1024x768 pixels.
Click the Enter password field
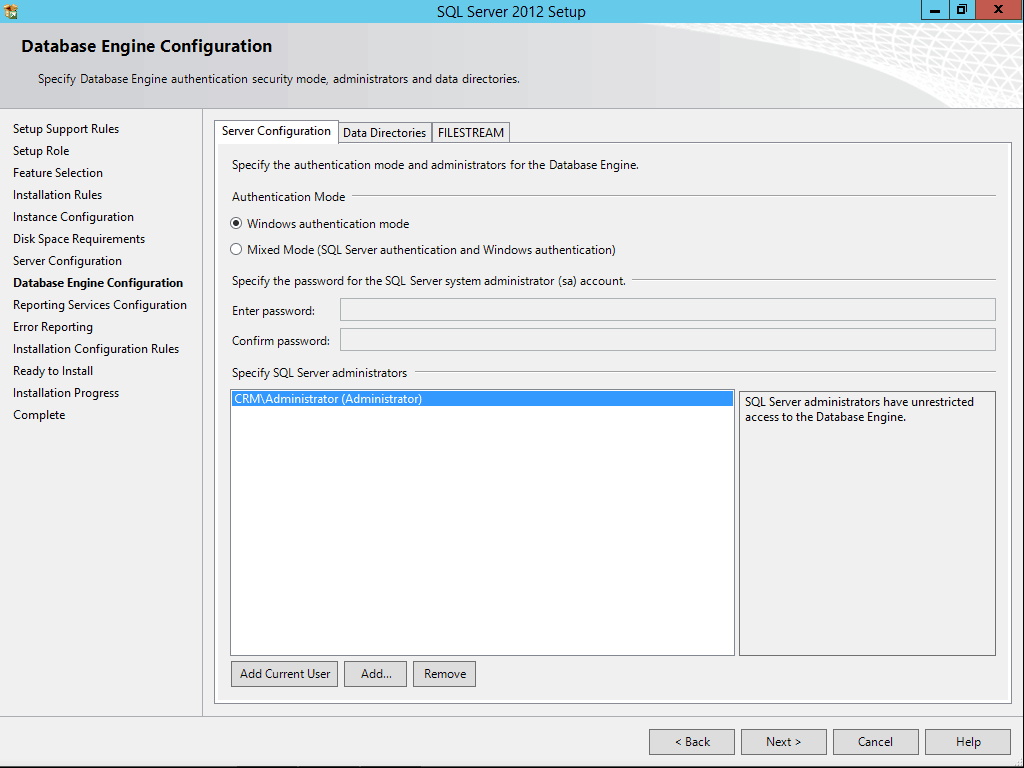[x=667, y=310]
